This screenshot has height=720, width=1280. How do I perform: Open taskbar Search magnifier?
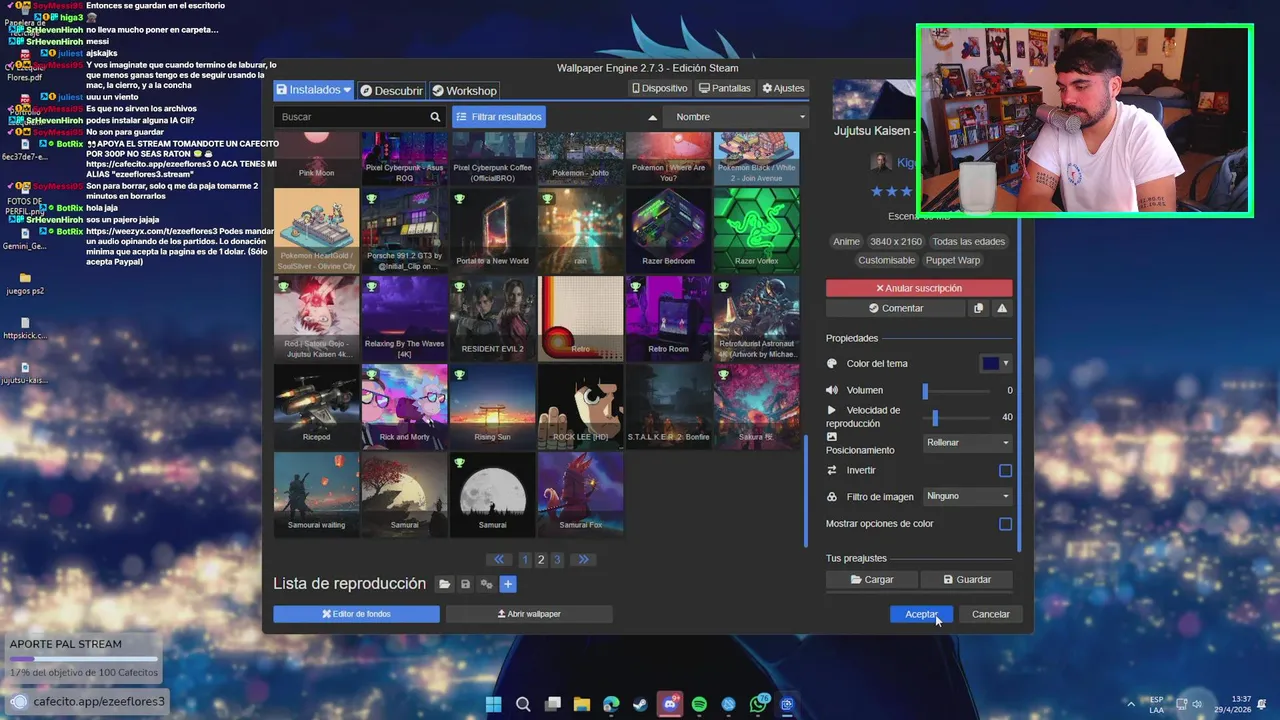point(523,704)
